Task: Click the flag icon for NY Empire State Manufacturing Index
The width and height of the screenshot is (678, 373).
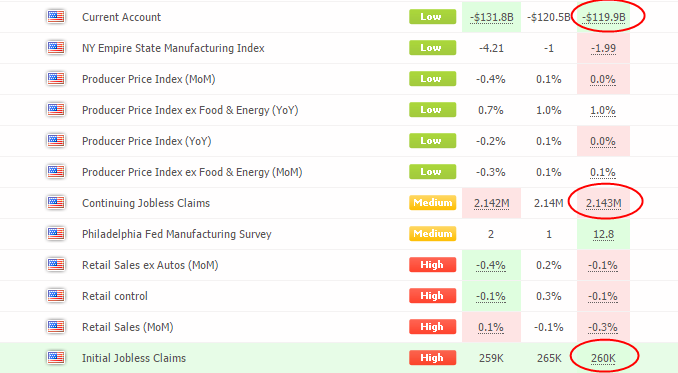Action: [x=55, y=48]
